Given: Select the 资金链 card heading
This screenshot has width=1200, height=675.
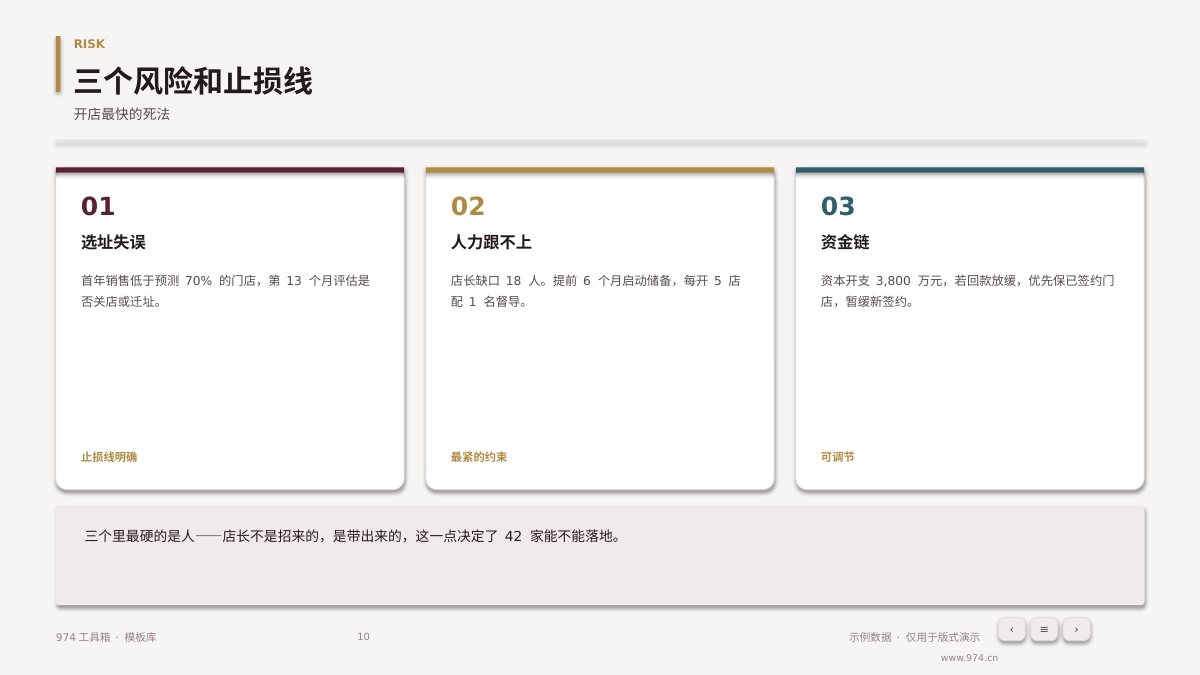Looking at the screenshot, I should pyautogui.click(x=845, y=242).
